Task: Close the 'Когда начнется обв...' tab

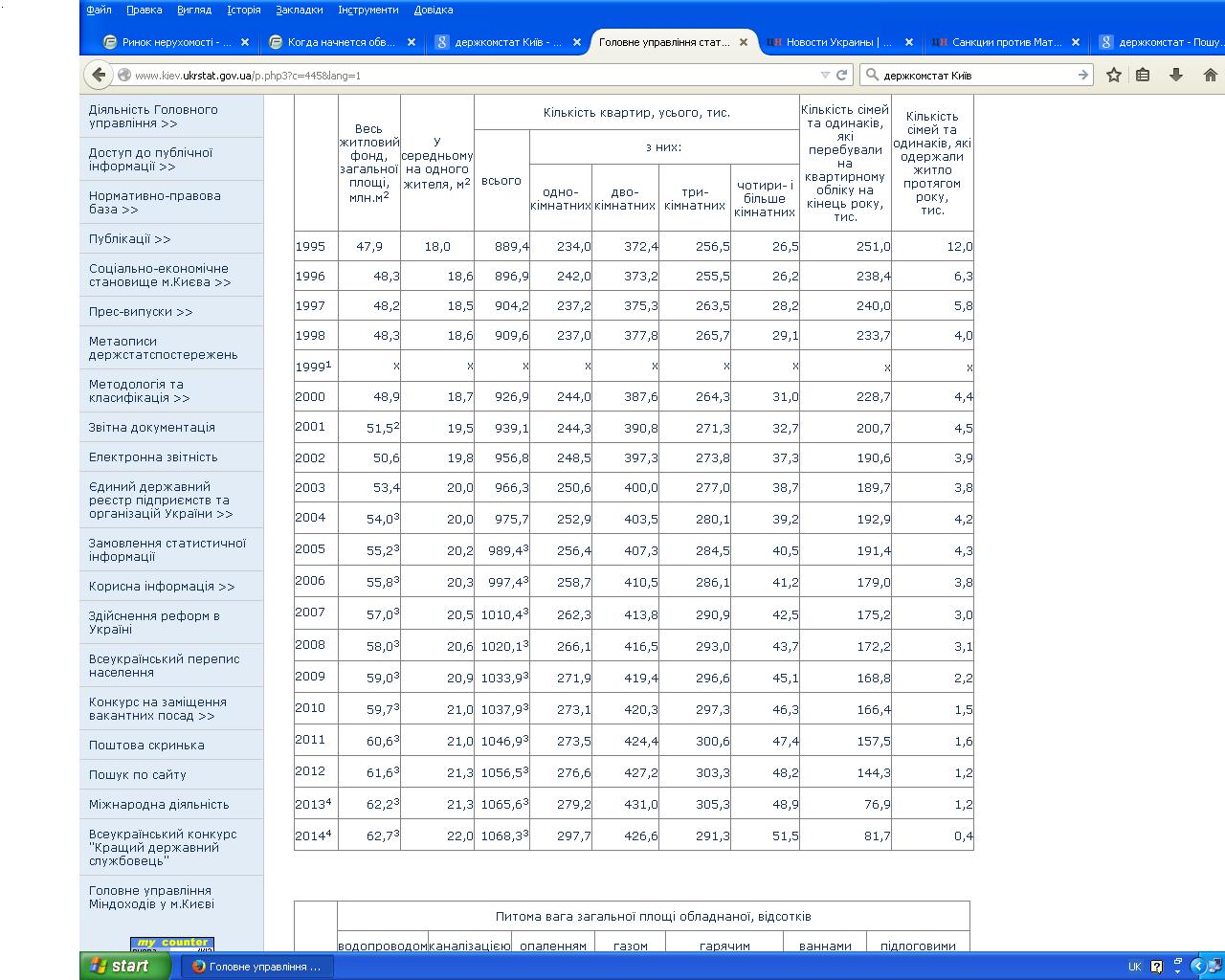Action: [412, 42]
